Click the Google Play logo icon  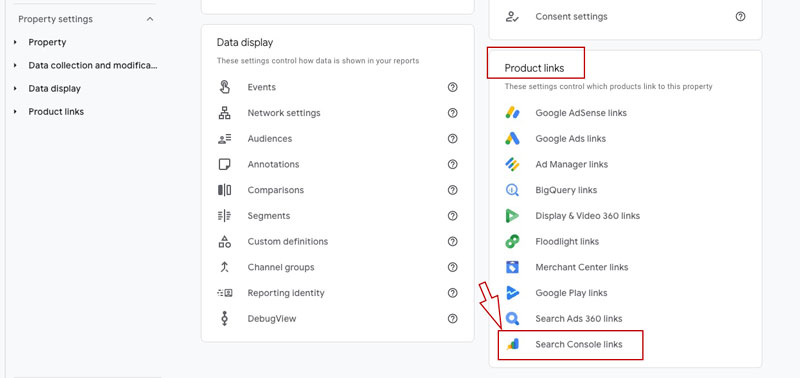tap(512, 293)
